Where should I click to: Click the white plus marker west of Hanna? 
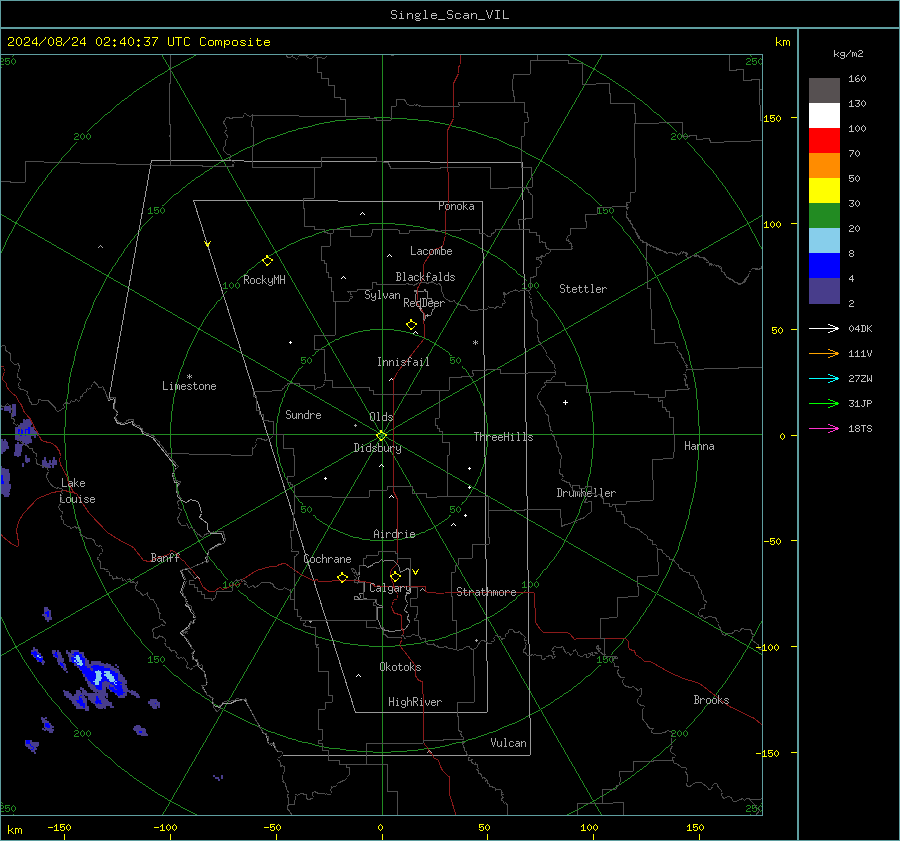tap(565, 402)
